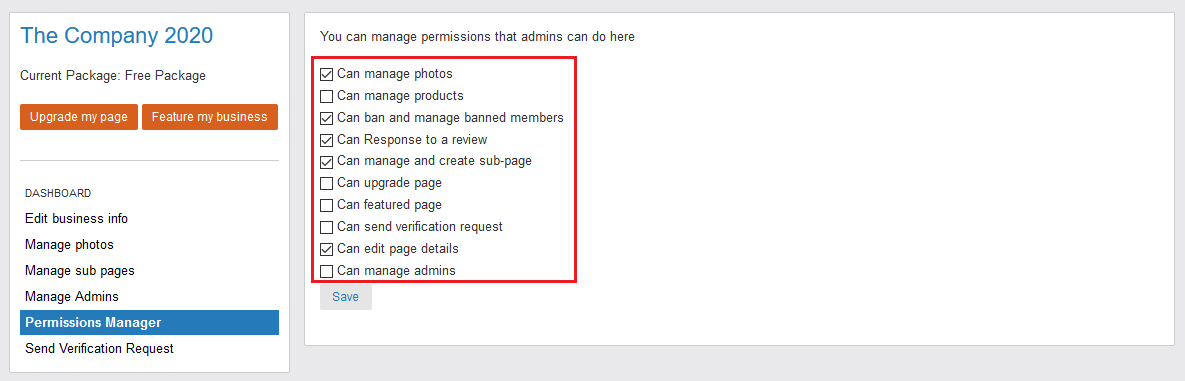Toggle Can edit page details checkbox
Screen dimensions: 1185x381
[x=326, y=249]
